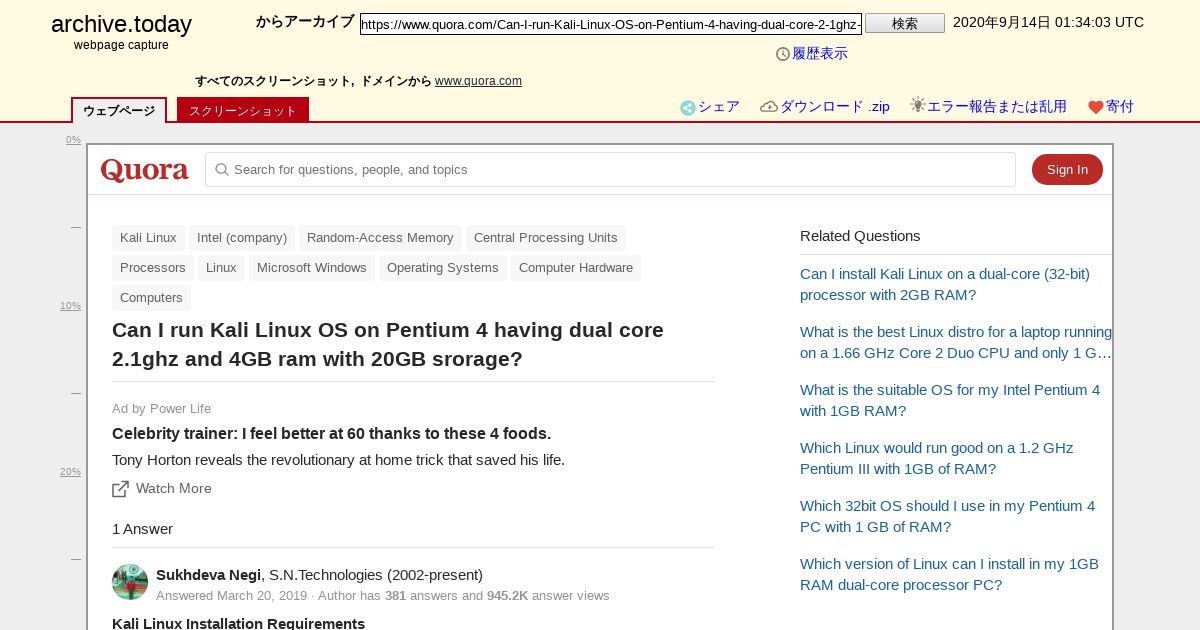Open the Celebrity trainer ad headline
This screenshot has height=630, width=1200.
click(331, 434)
